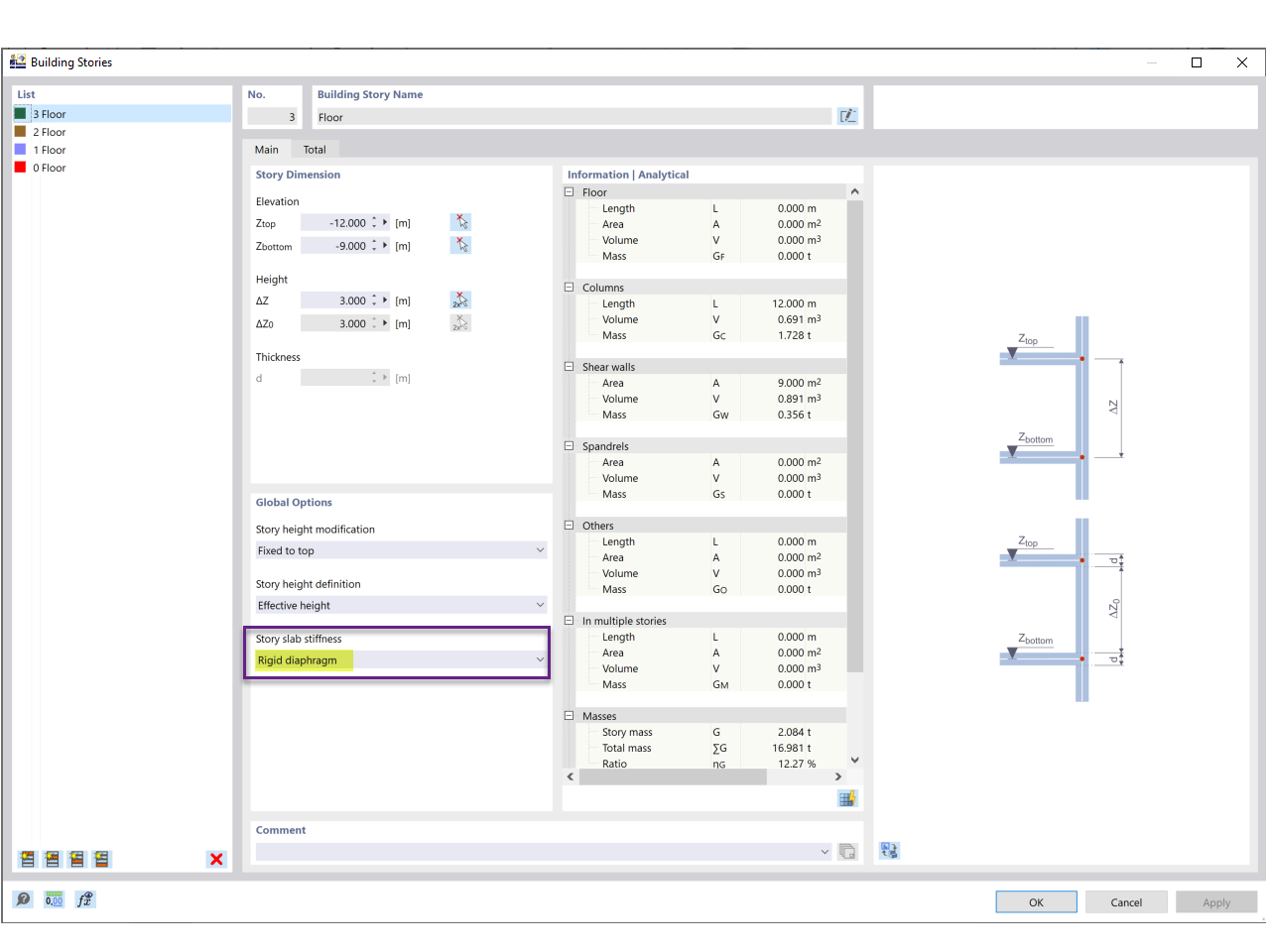Pick story height ΔZ between two points

(460, 299)
